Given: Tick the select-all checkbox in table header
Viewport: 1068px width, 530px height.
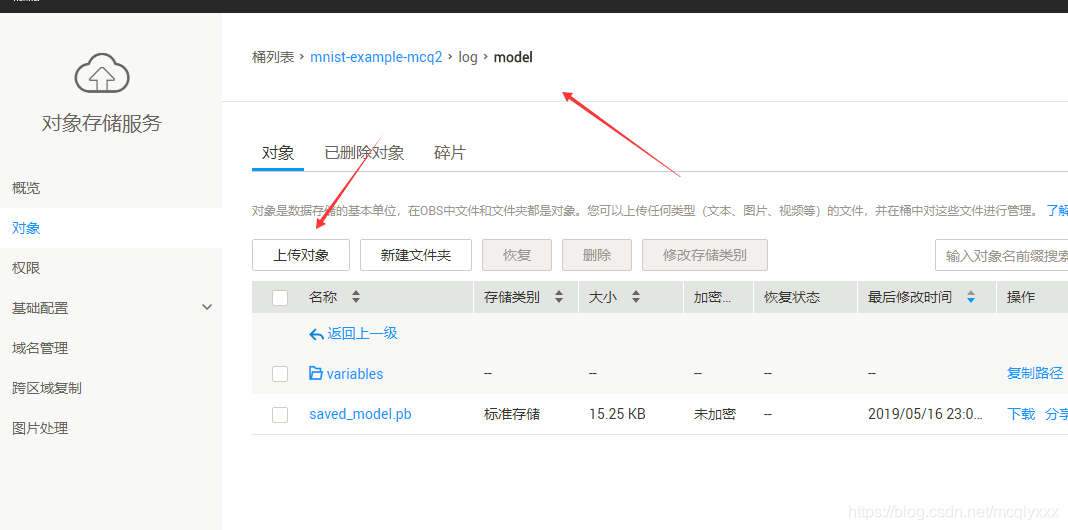Looking at the screenshot, I should [x=280, y=298].
